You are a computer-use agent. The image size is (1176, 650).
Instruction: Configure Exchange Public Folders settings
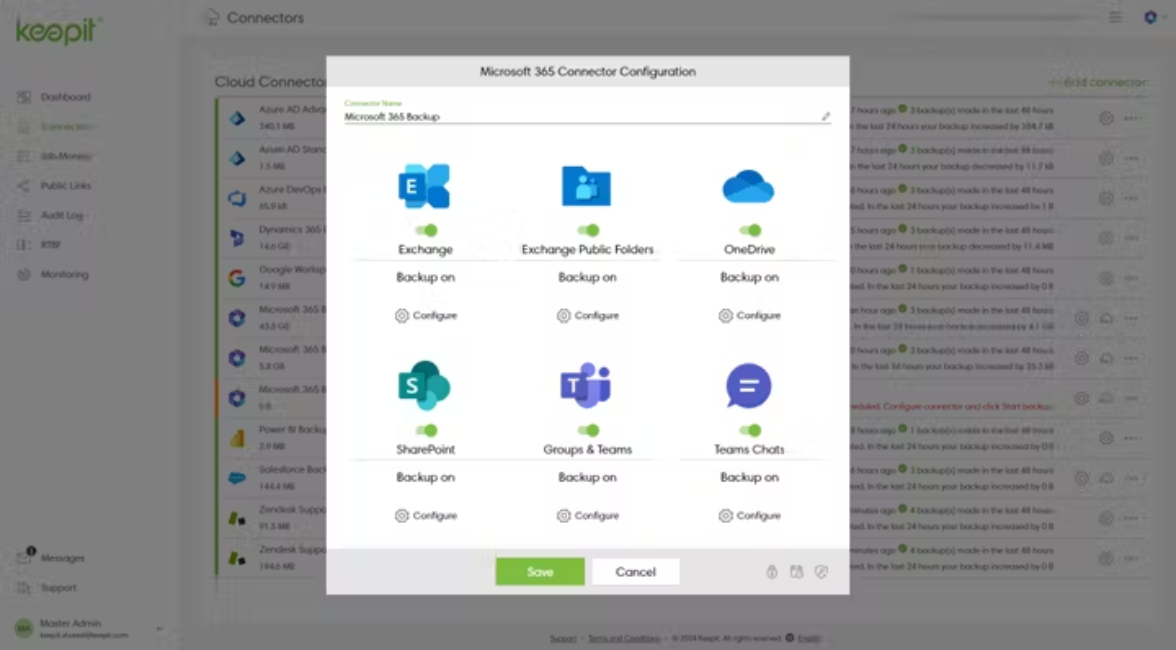(588, 316)
